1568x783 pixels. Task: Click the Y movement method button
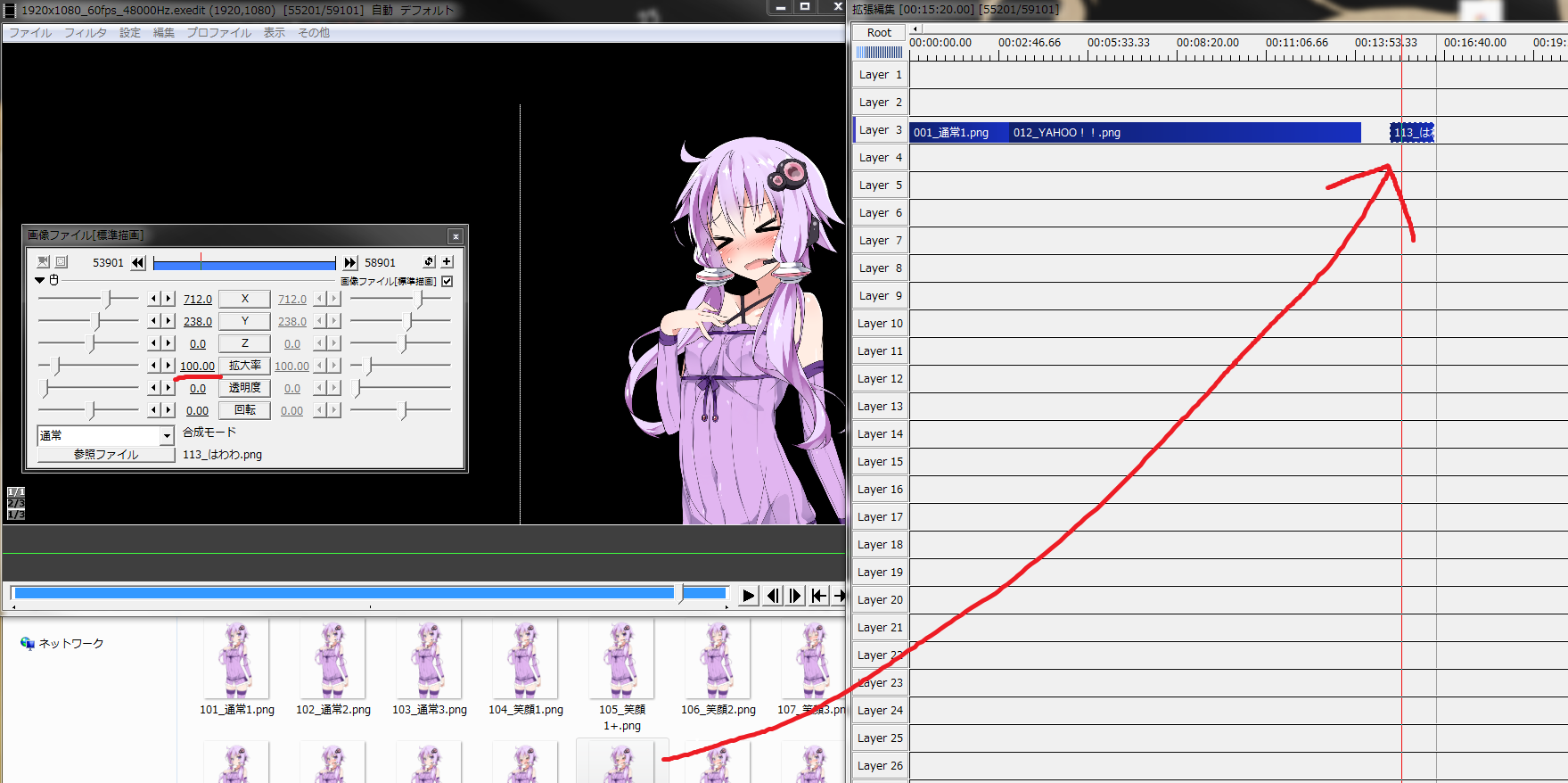pos(244,321)
